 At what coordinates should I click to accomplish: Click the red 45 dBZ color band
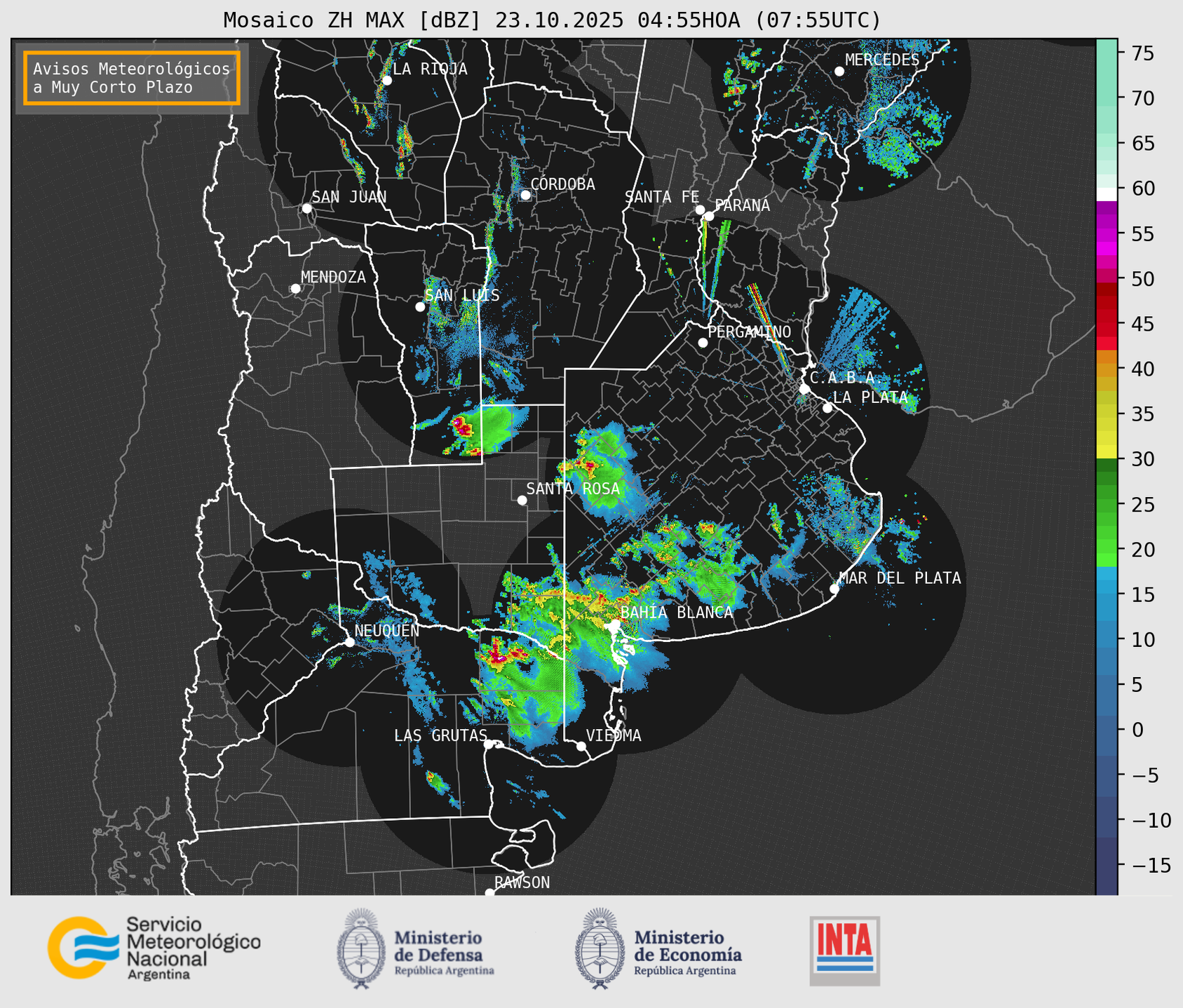(x=1107, y=324)
